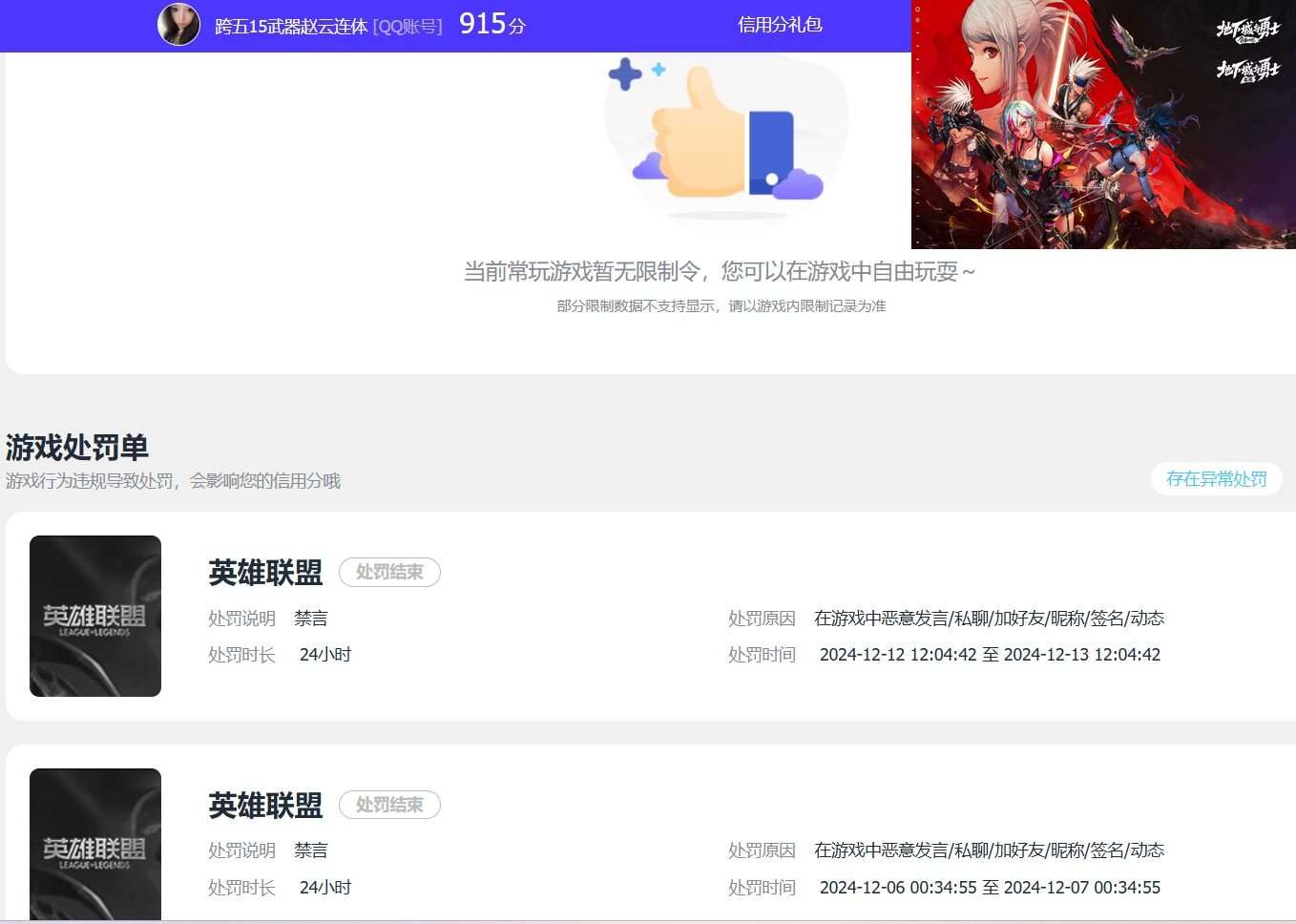The image size is (1296, 924).
Task: Click penalty time 2024-12-12 12:04:42 至 2024-12-13
Action: point(990,655)
